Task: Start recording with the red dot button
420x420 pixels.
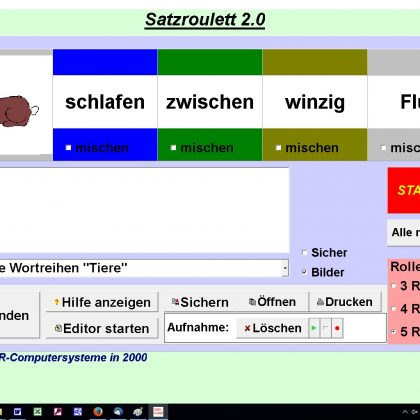Action: pyautogui.click(x=337, y=328)
